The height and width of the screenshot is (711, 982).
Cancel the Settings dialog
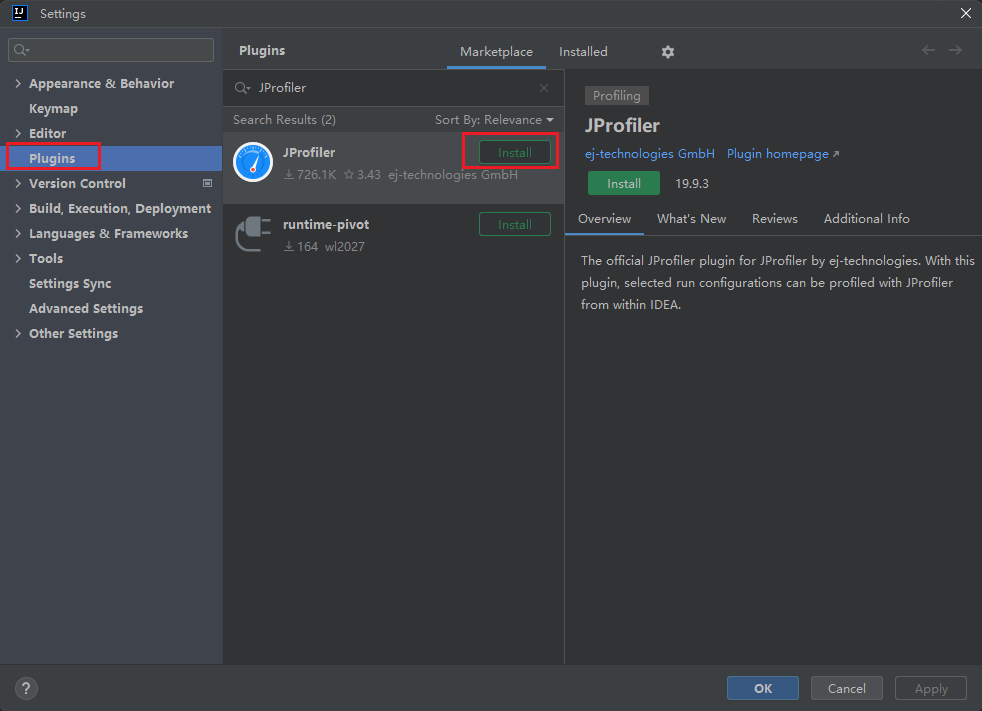click(x=847, y=688)
